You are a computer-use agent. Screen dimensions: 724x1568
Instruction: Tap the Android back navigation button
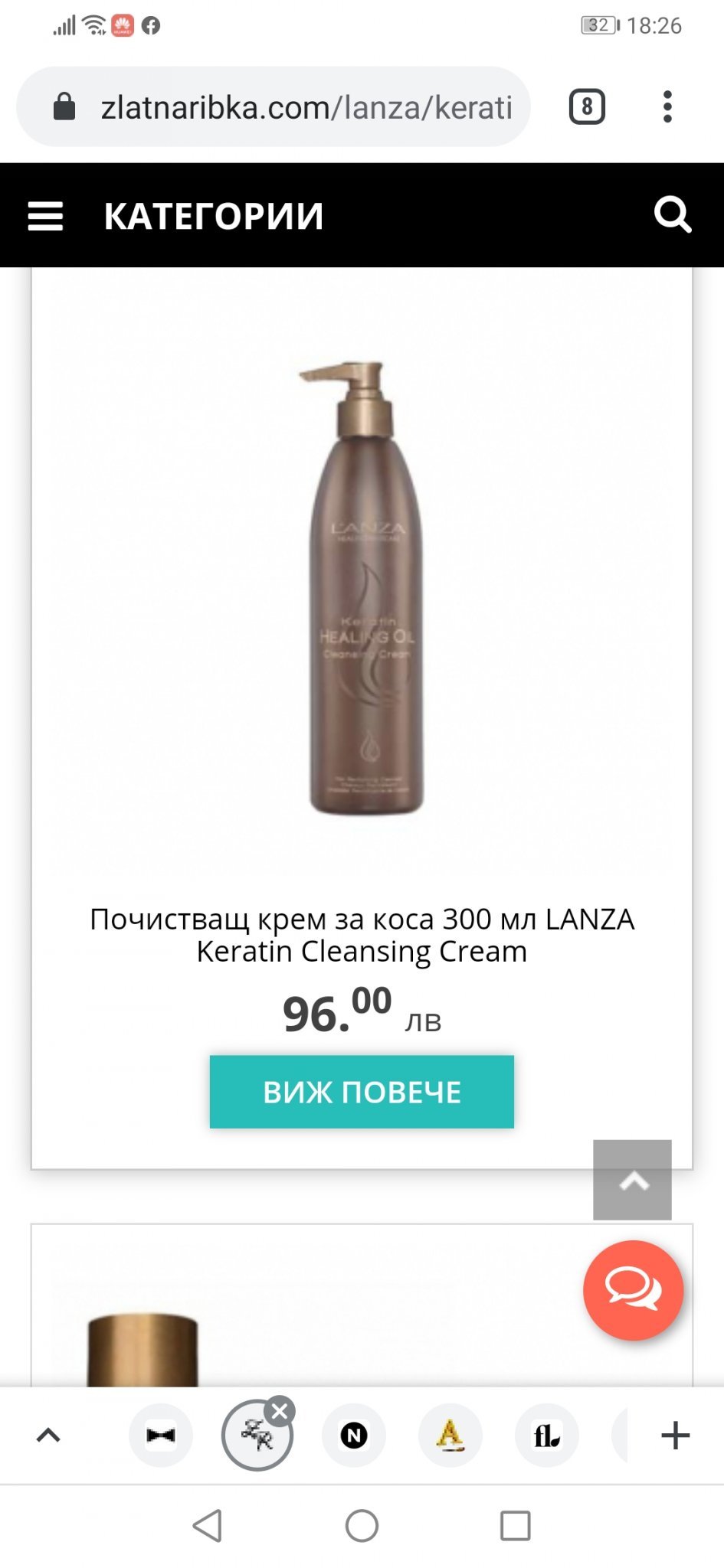click(x=208, y=1526)
